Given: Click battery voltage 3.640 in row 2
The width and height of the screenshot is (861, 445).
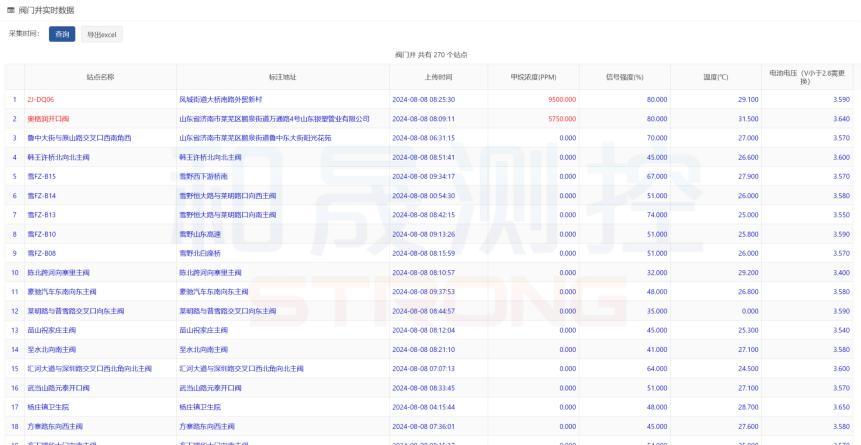Looking at the screenshot, I should (841, 119).
